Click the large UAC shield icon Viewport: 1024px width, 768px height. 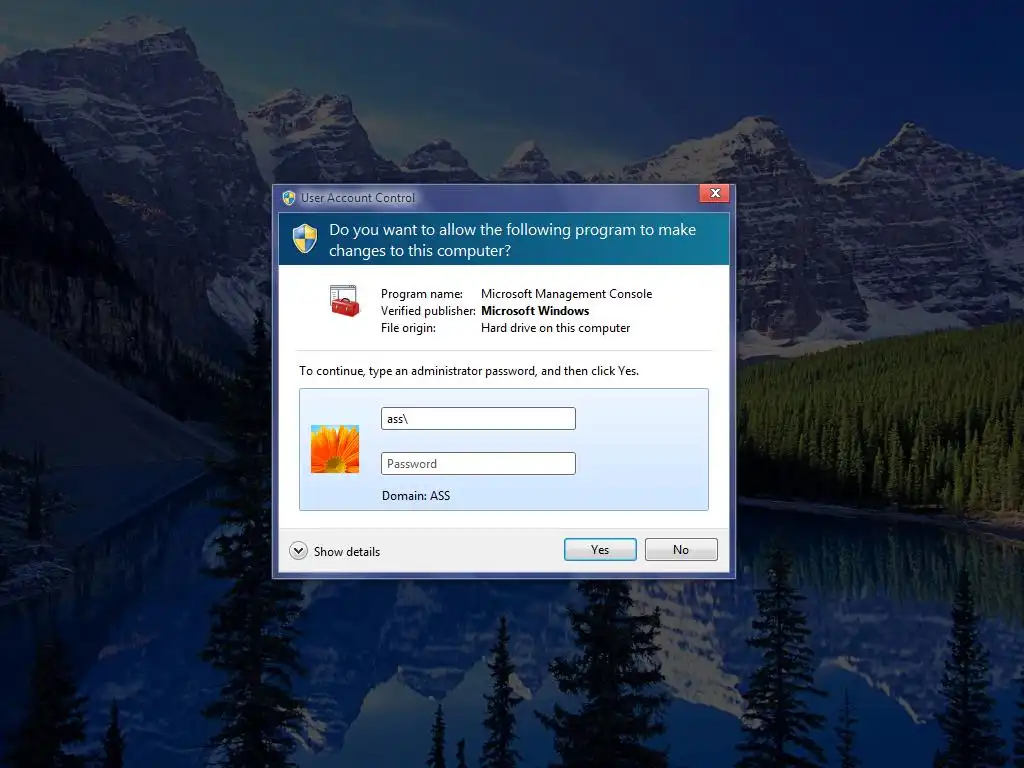pos(305,239)
